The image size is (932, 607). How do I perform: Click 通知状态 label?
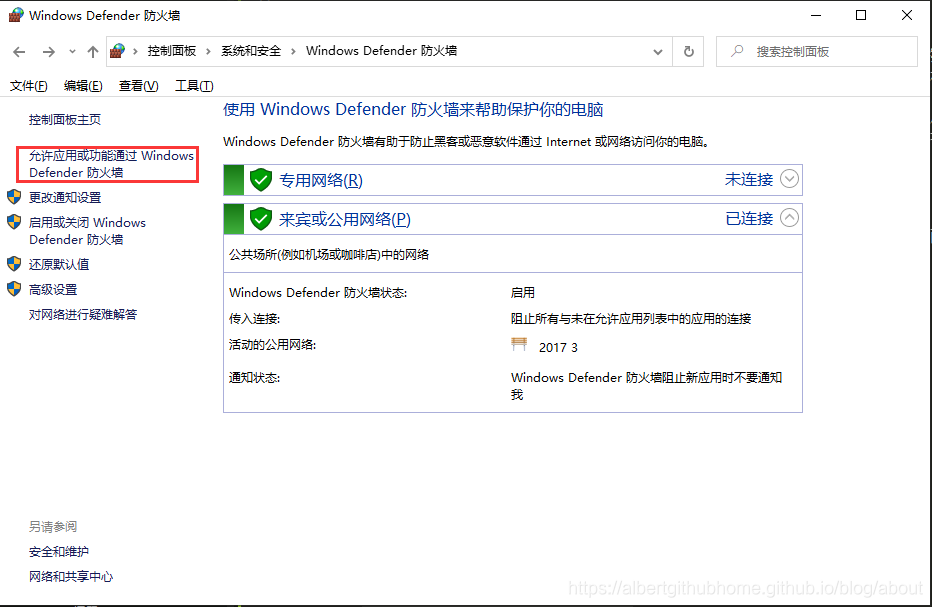pos(254,378)
